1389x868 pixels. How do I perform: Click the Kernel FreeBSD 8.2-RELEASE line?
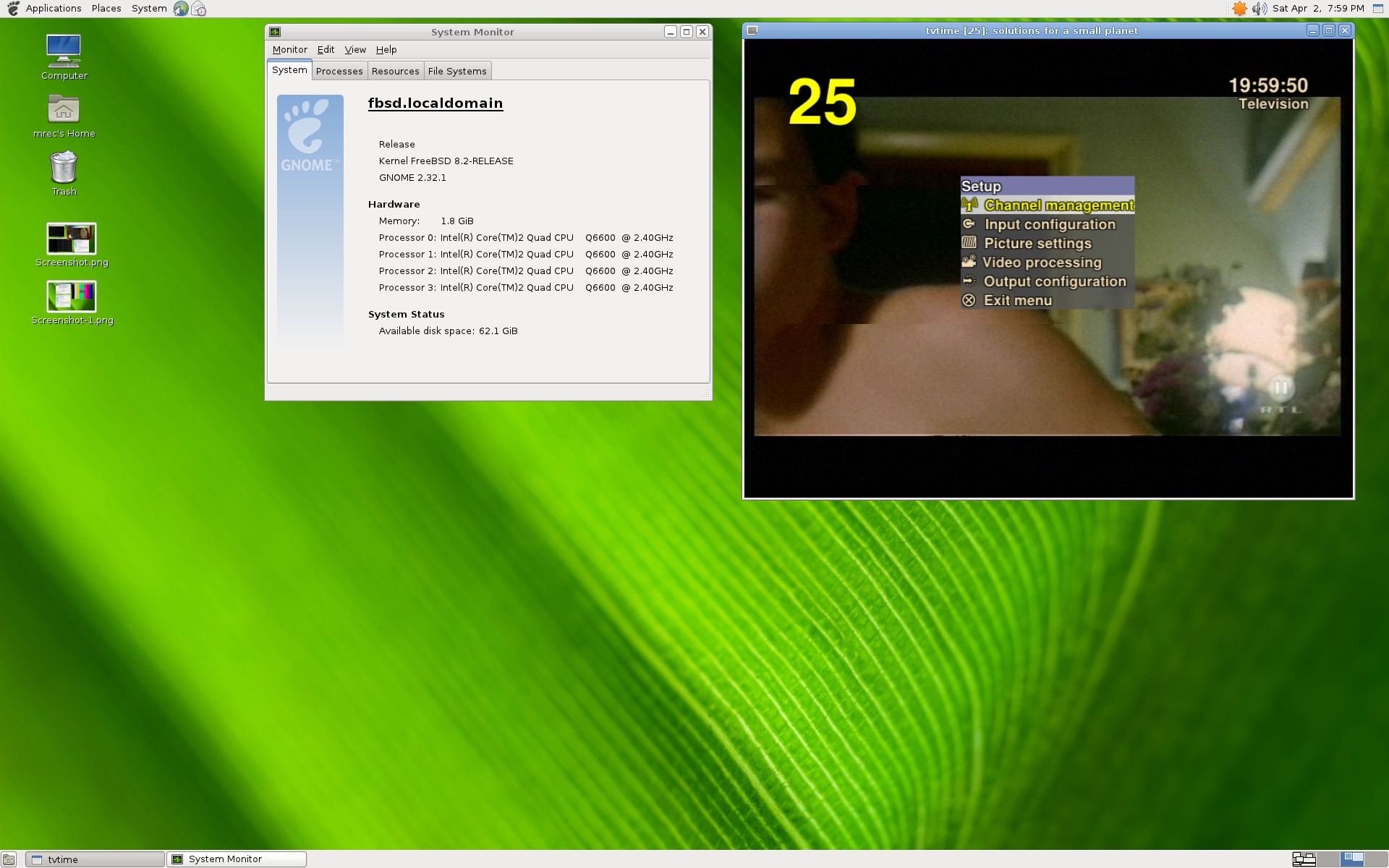(446, 161)
